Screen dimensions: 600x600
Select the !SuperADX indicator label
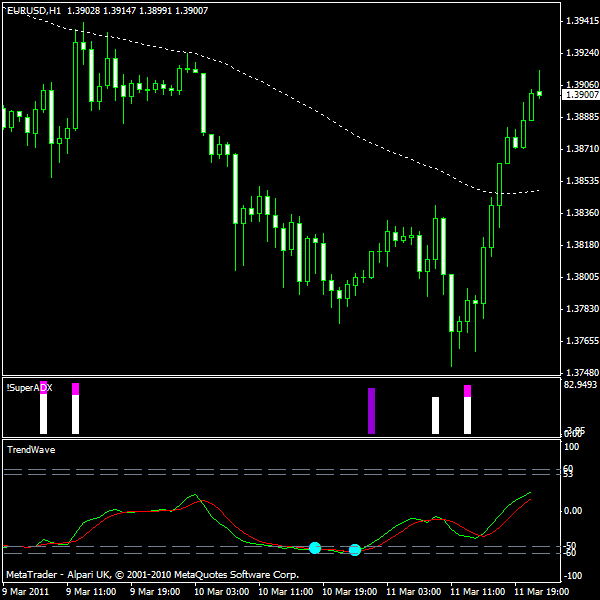click(x=28, y=387)
